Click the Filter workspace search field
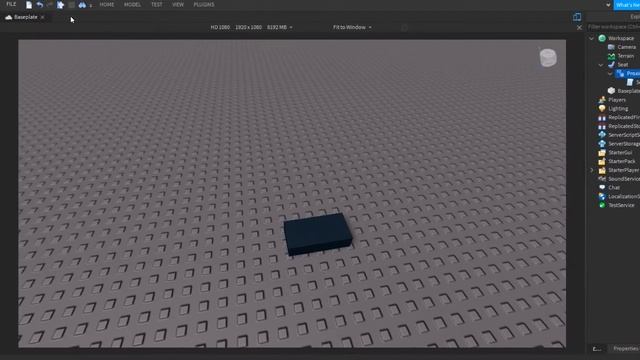 tap(613, 27)
